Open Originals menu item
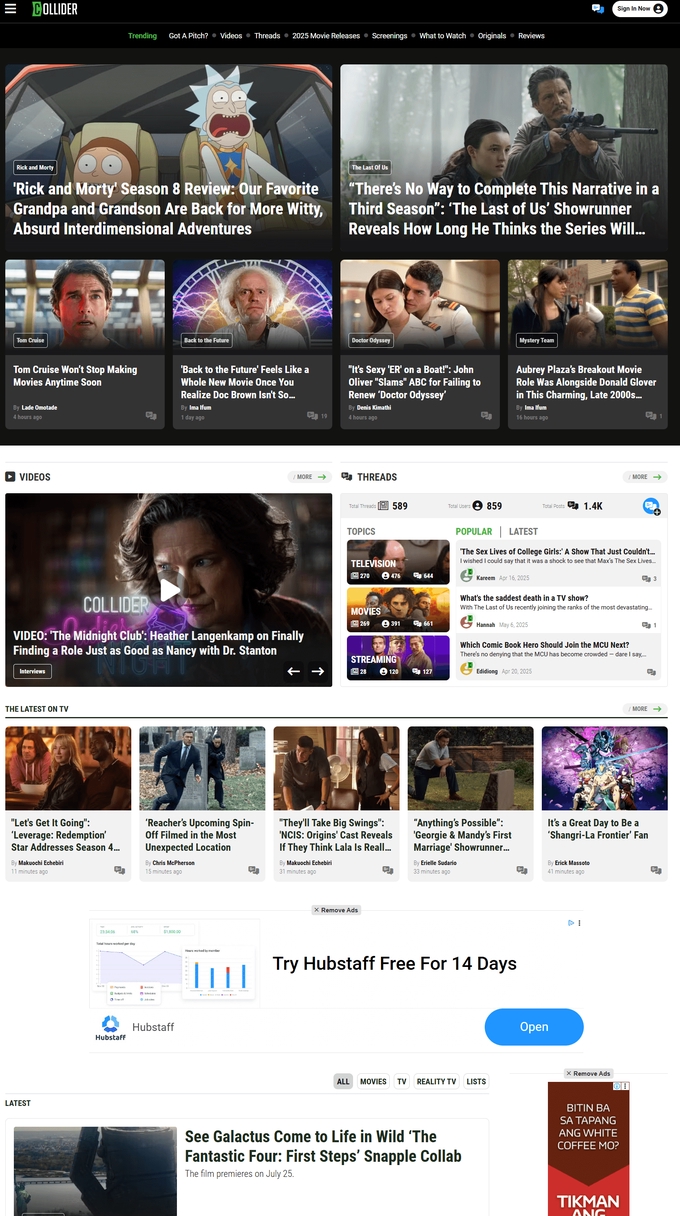 coord(492,36)
